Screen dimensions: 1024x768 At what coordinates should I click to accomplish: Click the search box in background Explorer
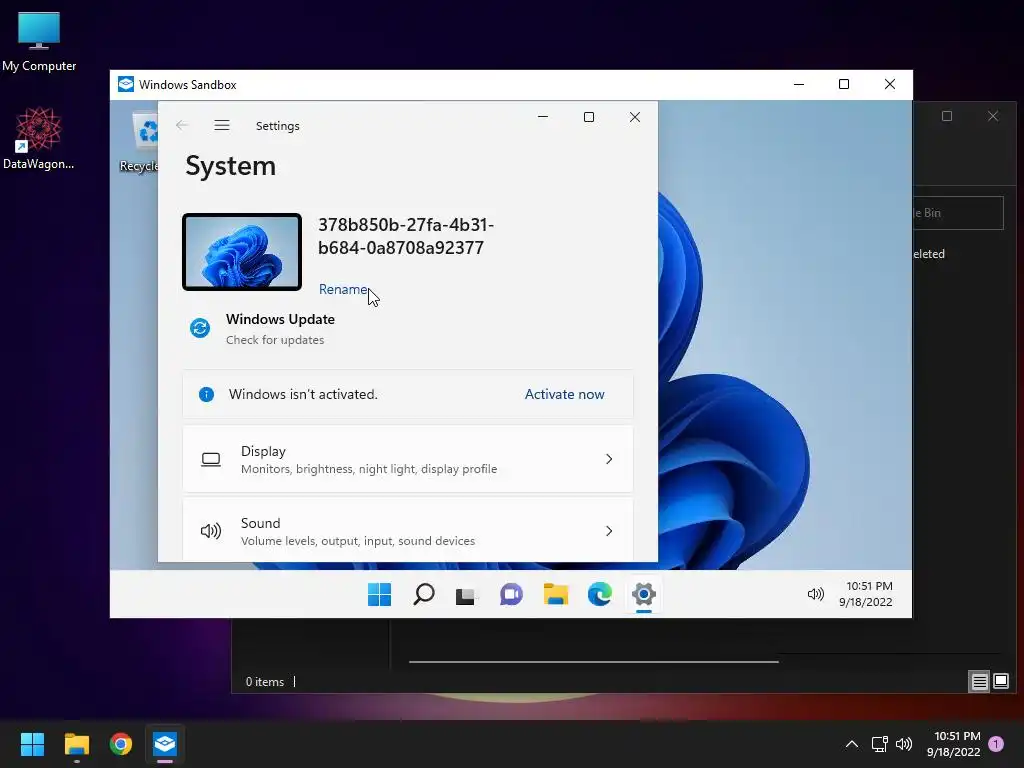point(958,213)
